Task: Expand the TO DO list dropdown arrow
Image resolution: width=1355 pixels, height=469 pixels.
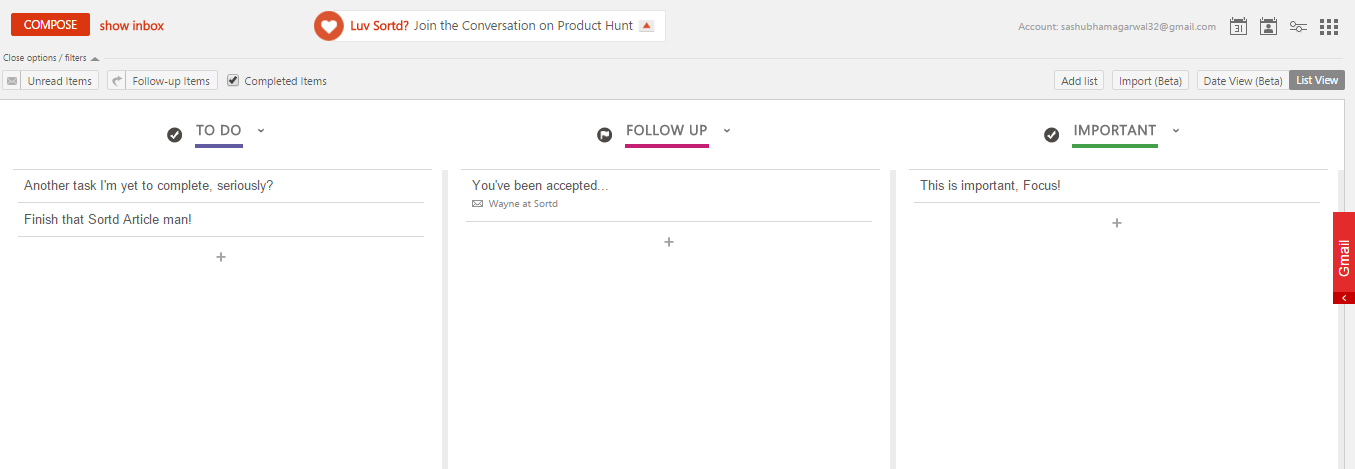Action: point(260,130)
